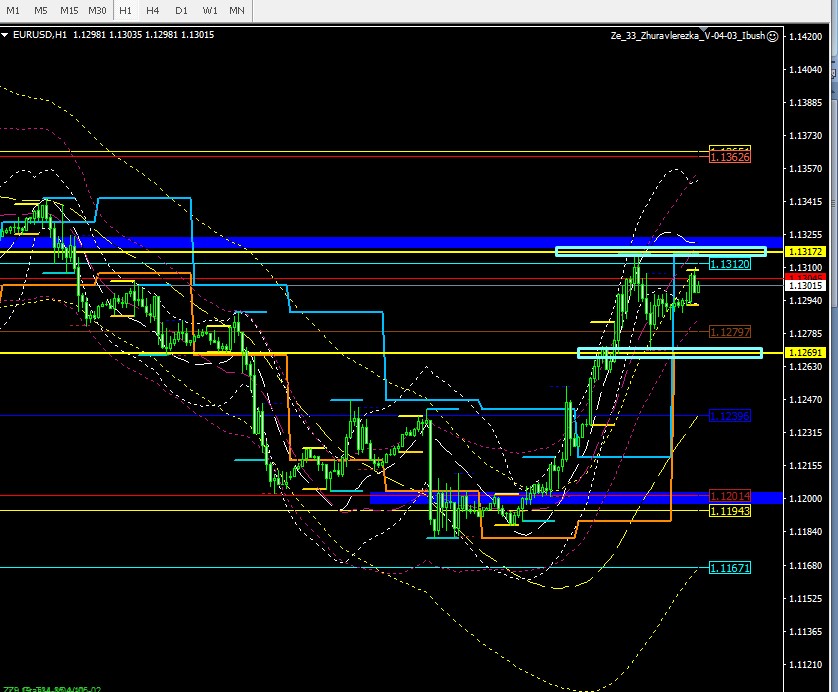
Task: Click the Ze_33_Zhuravlerezka expert advisor name
Action: 688,35
